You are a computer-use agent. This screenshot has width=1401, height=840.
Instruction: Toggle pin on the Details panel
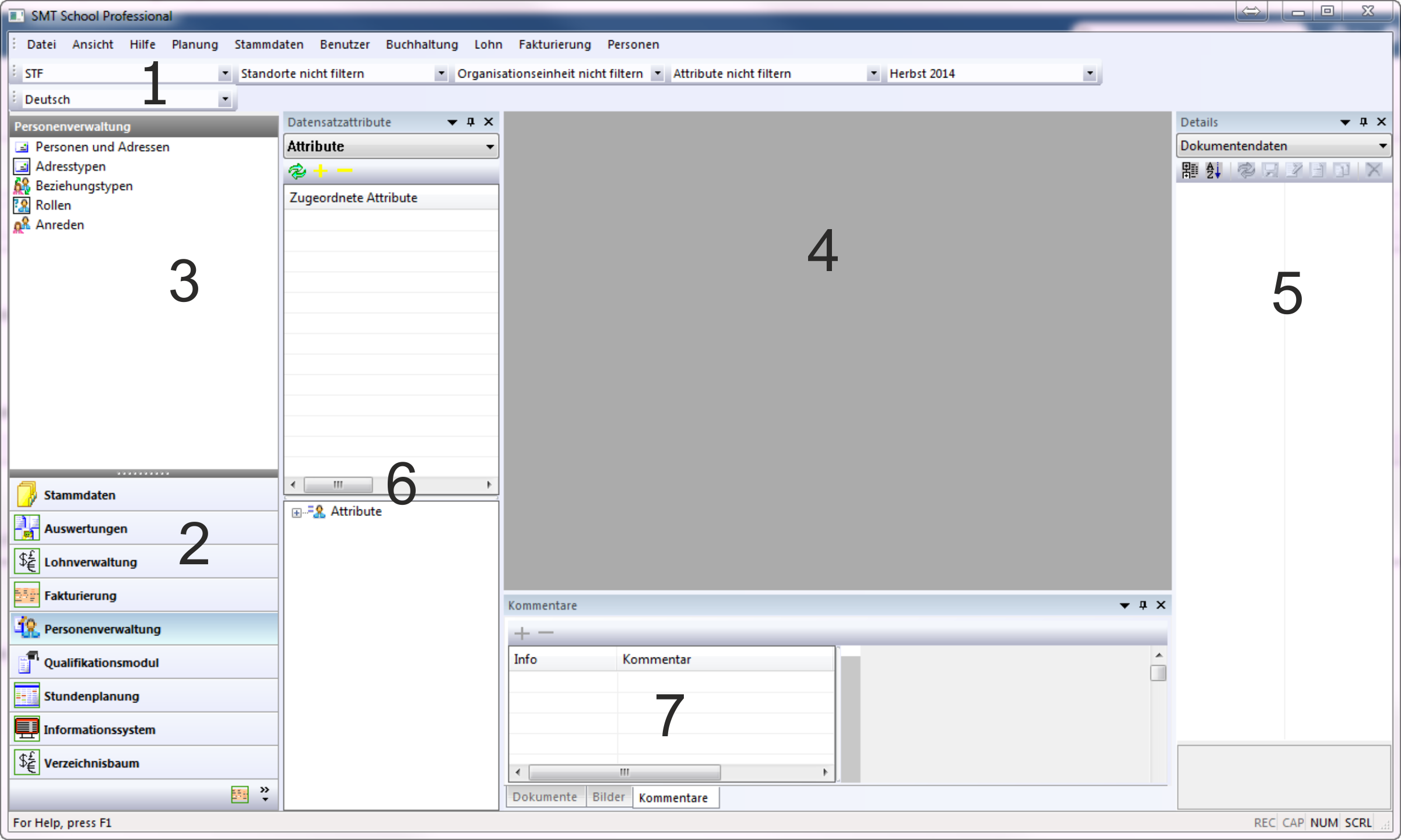1363,122
